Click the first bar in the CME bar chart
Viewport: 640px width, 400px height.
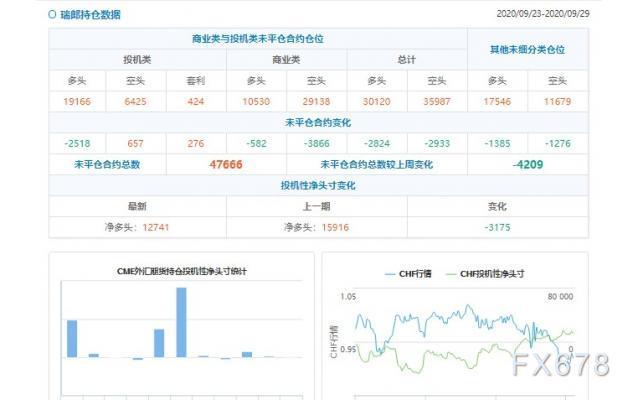click(x=72, y=339)
